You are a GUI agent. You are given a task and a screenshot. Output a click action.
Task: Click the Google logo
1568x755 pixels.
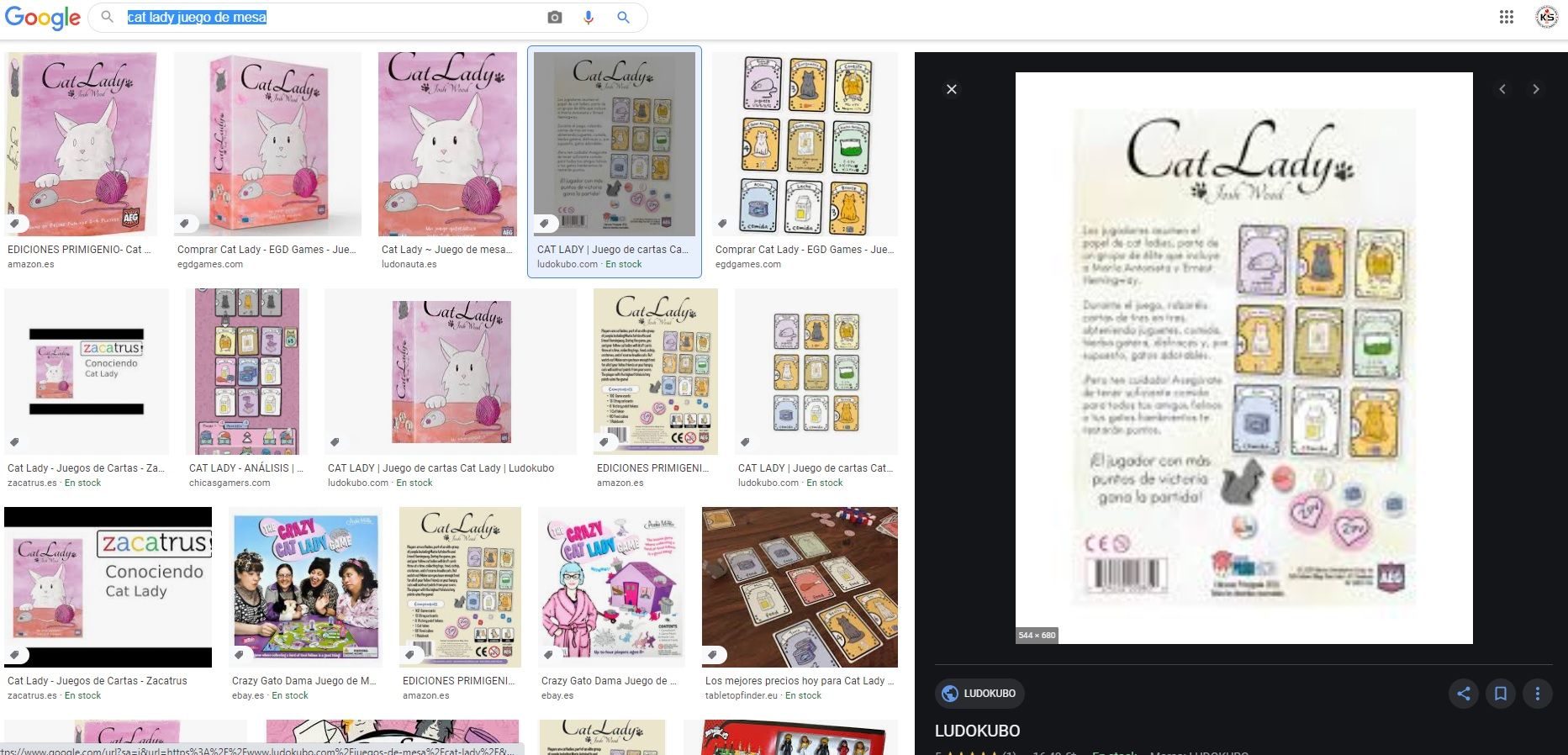tap(43, 18)
